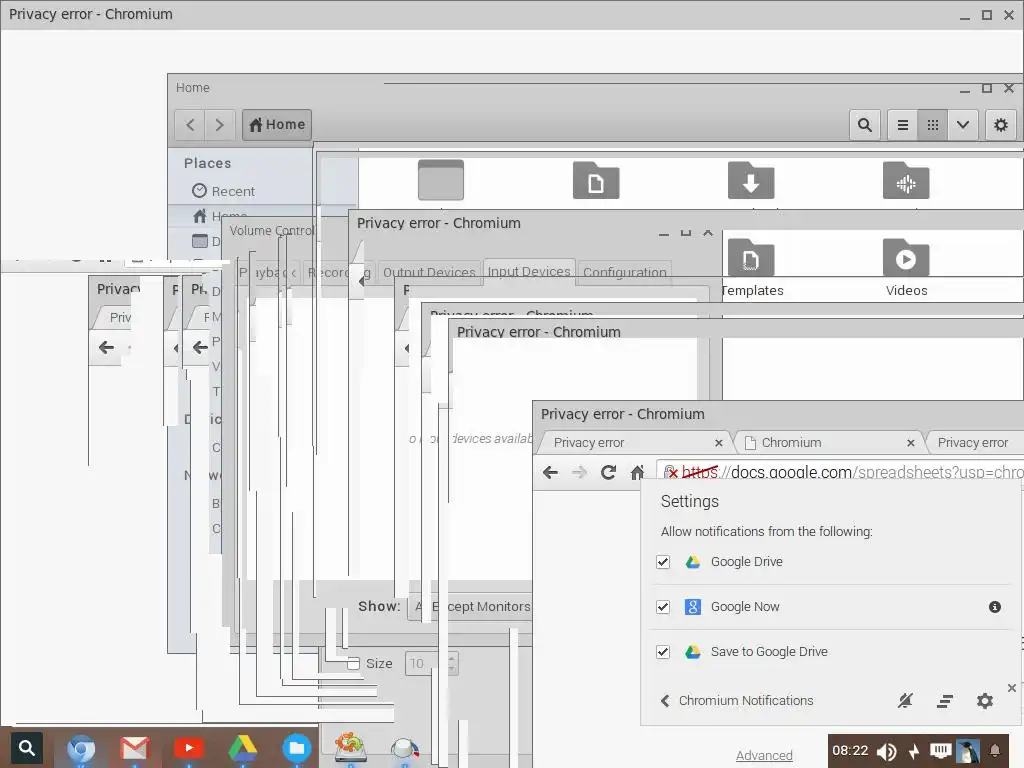
Task: Click the browser back arrow in front Chromium window
Action: [551, 472]
